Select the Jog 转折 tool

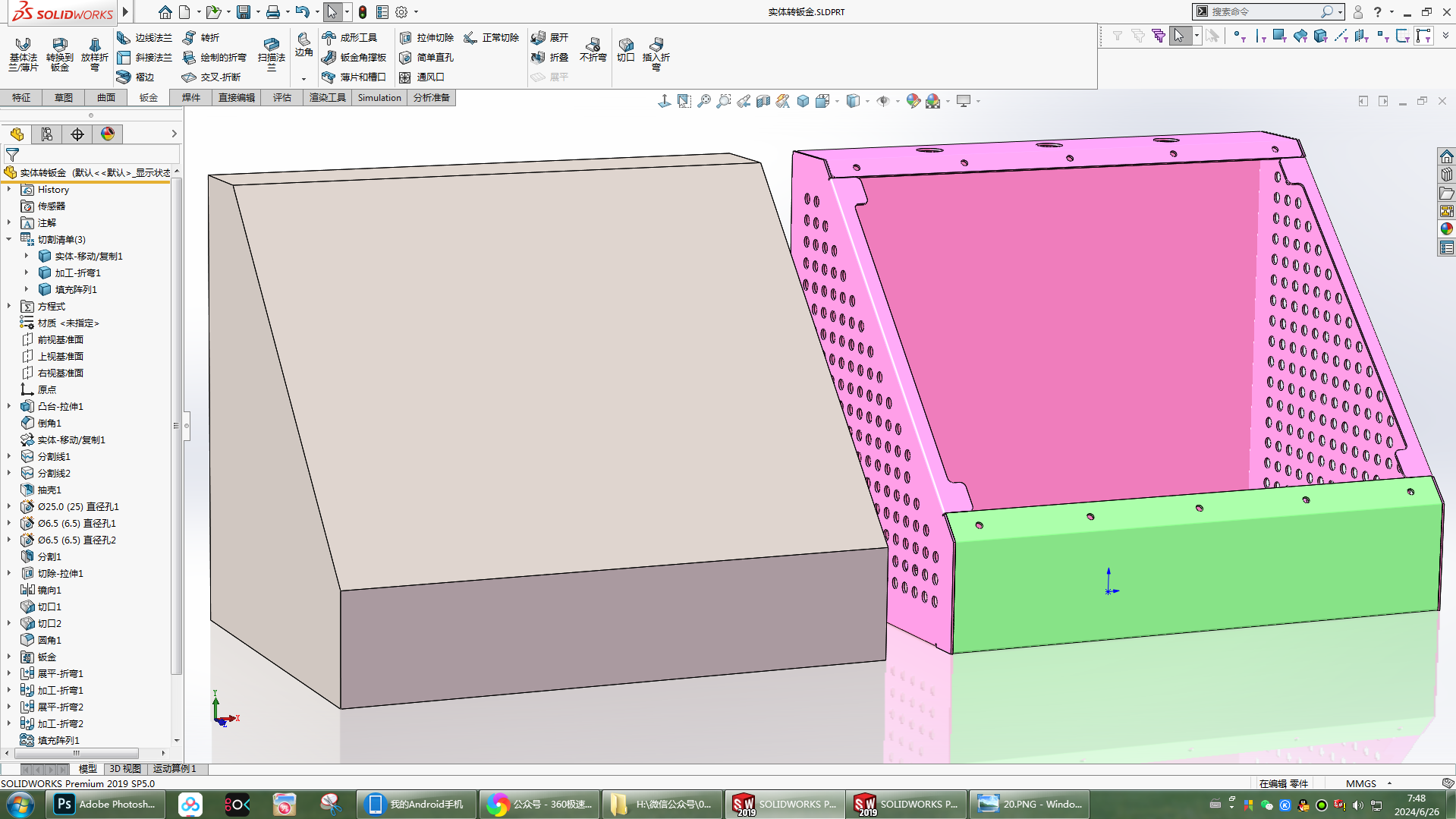(x=201, y=37)
